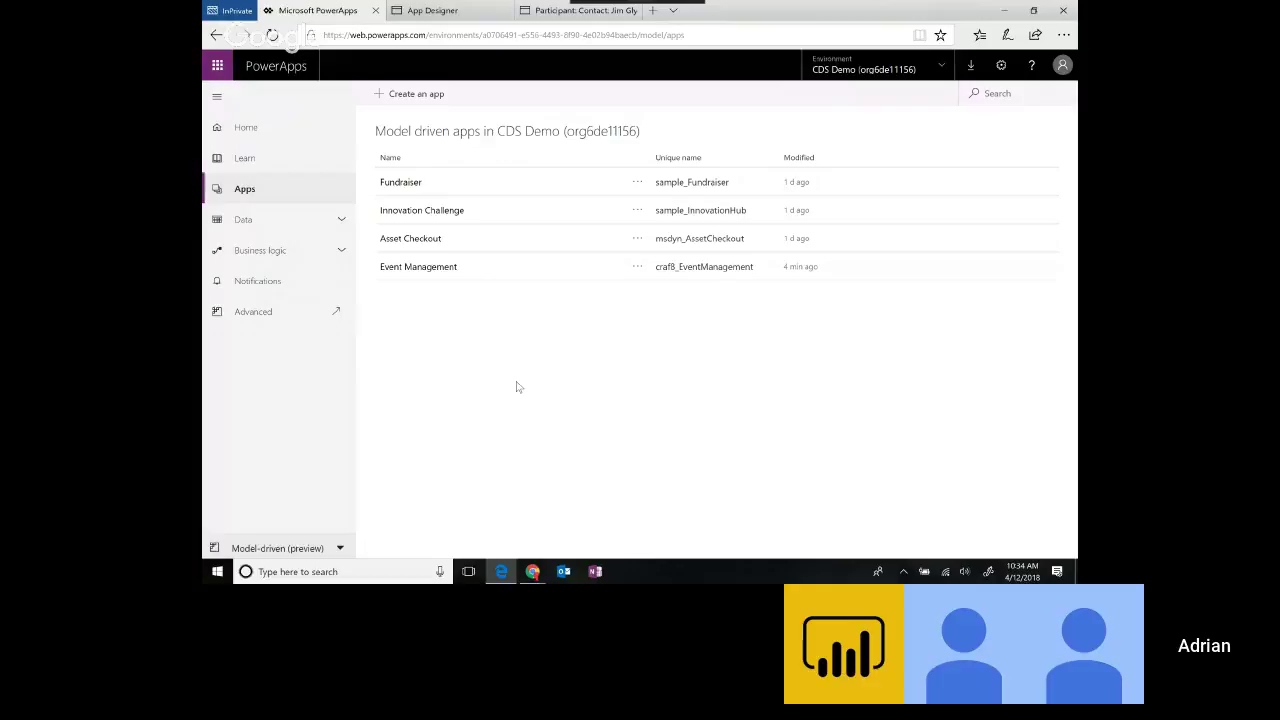1280x720 pixels.
Task: Open the Innovation Challenge app
Action: 422,210
